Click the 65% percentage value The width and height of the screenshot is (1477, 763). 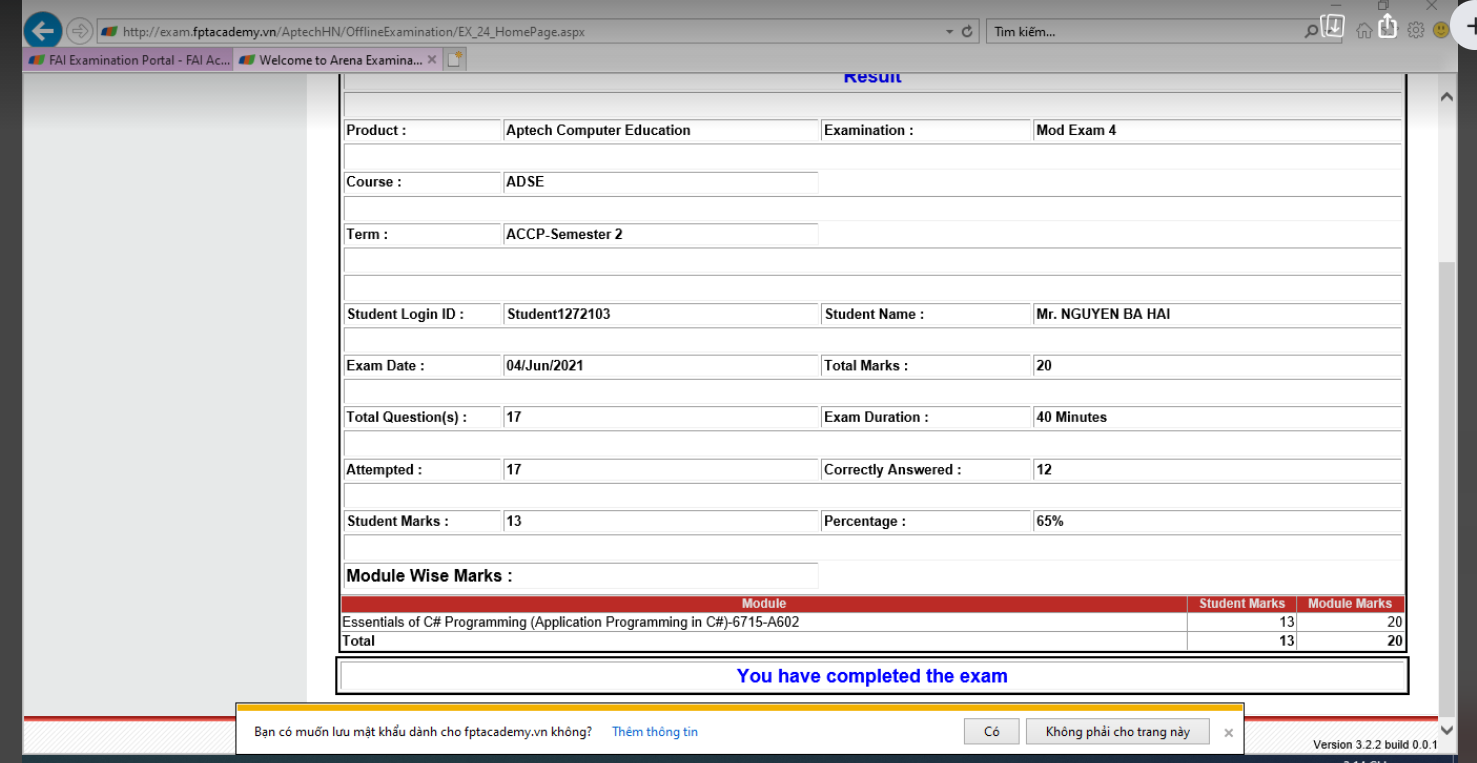(1050, 521)
